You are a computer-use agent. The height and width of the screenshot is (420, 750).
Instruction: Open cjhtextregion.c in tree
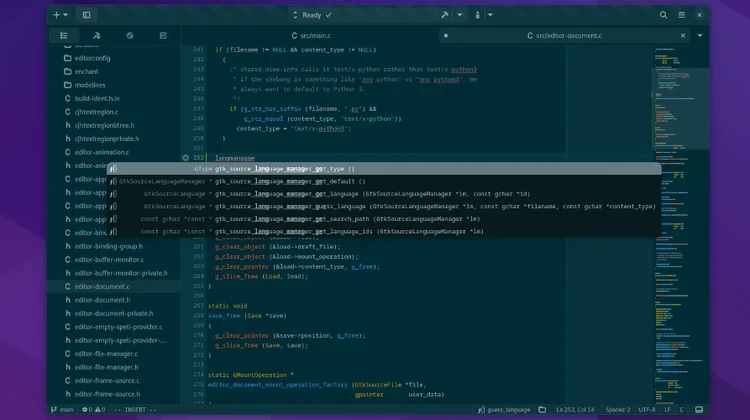(x=96, y=111)
